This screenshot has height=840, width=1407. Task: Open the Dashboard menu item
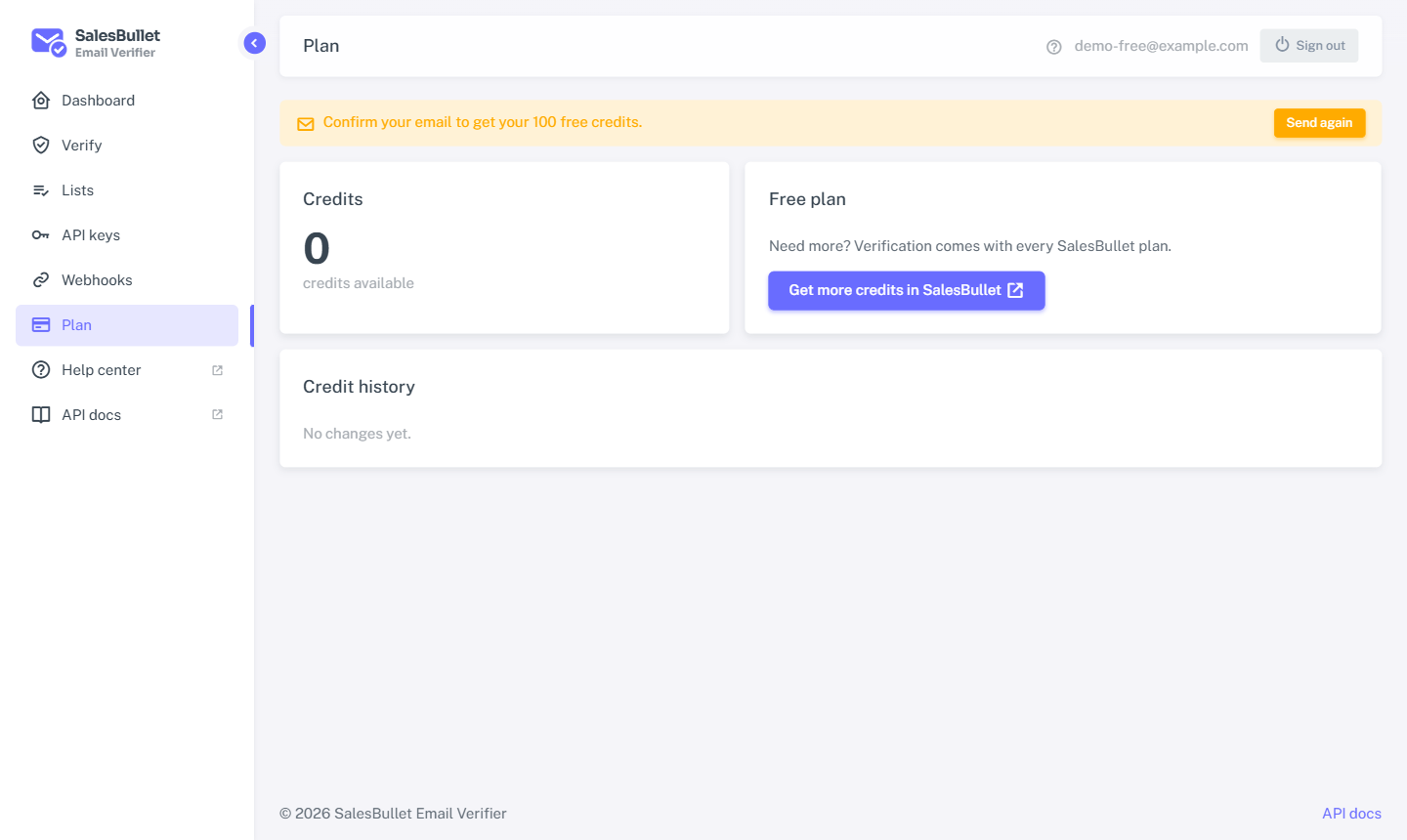pos(127,101)
